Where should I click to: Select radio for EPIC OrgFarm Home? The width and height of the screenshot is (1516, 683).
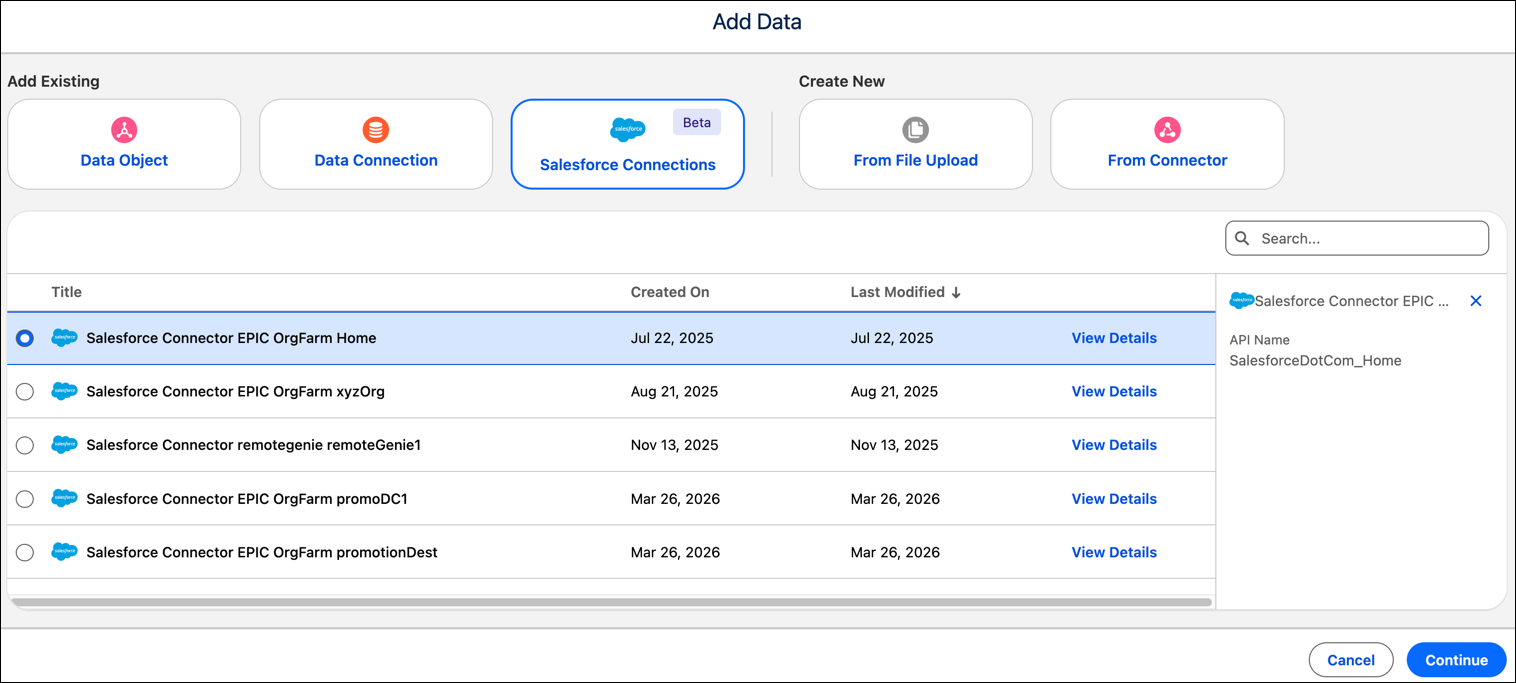[x=25, y=338]
